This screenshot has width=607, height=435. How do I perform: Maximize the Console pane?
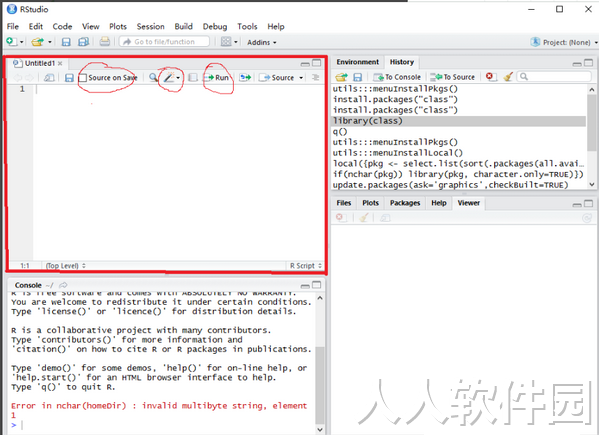click(317, 285)
